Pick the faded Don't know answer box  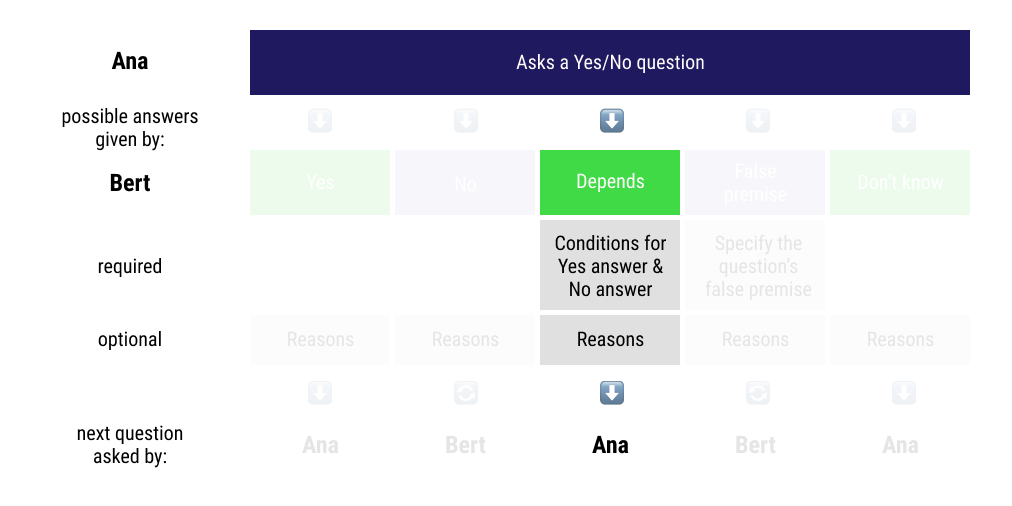[900, 182]
